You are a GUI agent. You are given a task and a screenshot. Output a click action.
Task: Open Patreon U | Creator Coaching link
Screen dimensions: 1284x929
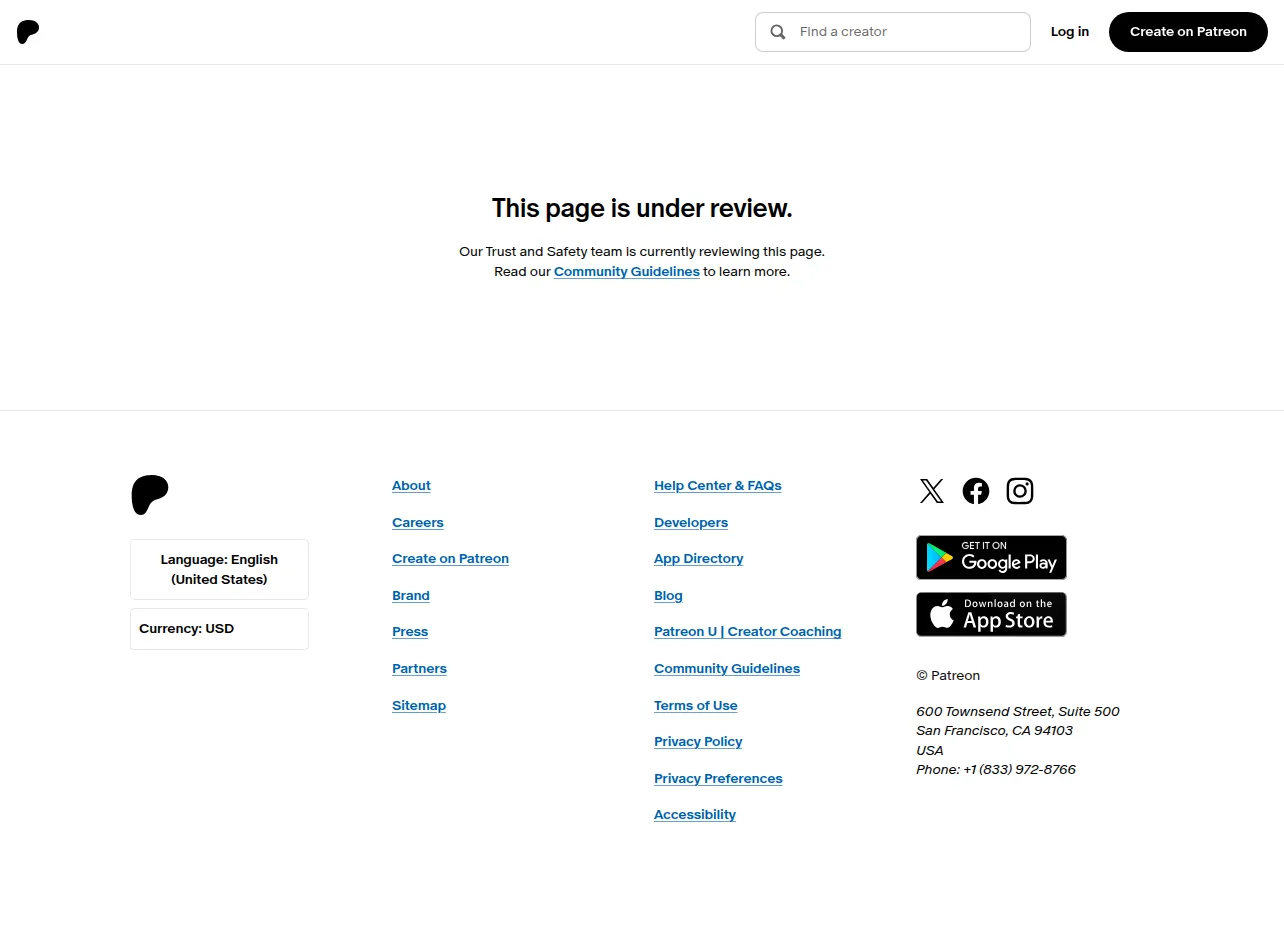748,632
